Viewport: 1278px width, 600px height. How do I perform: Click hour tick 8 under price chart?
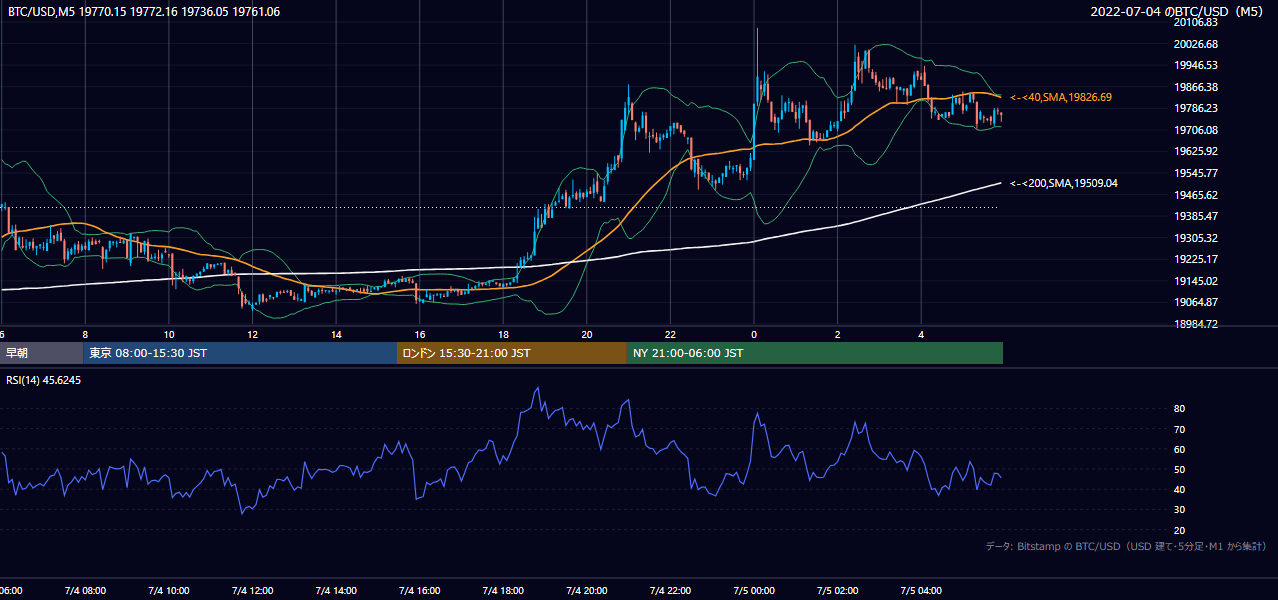pyautogui.click(x=85, y=335)
